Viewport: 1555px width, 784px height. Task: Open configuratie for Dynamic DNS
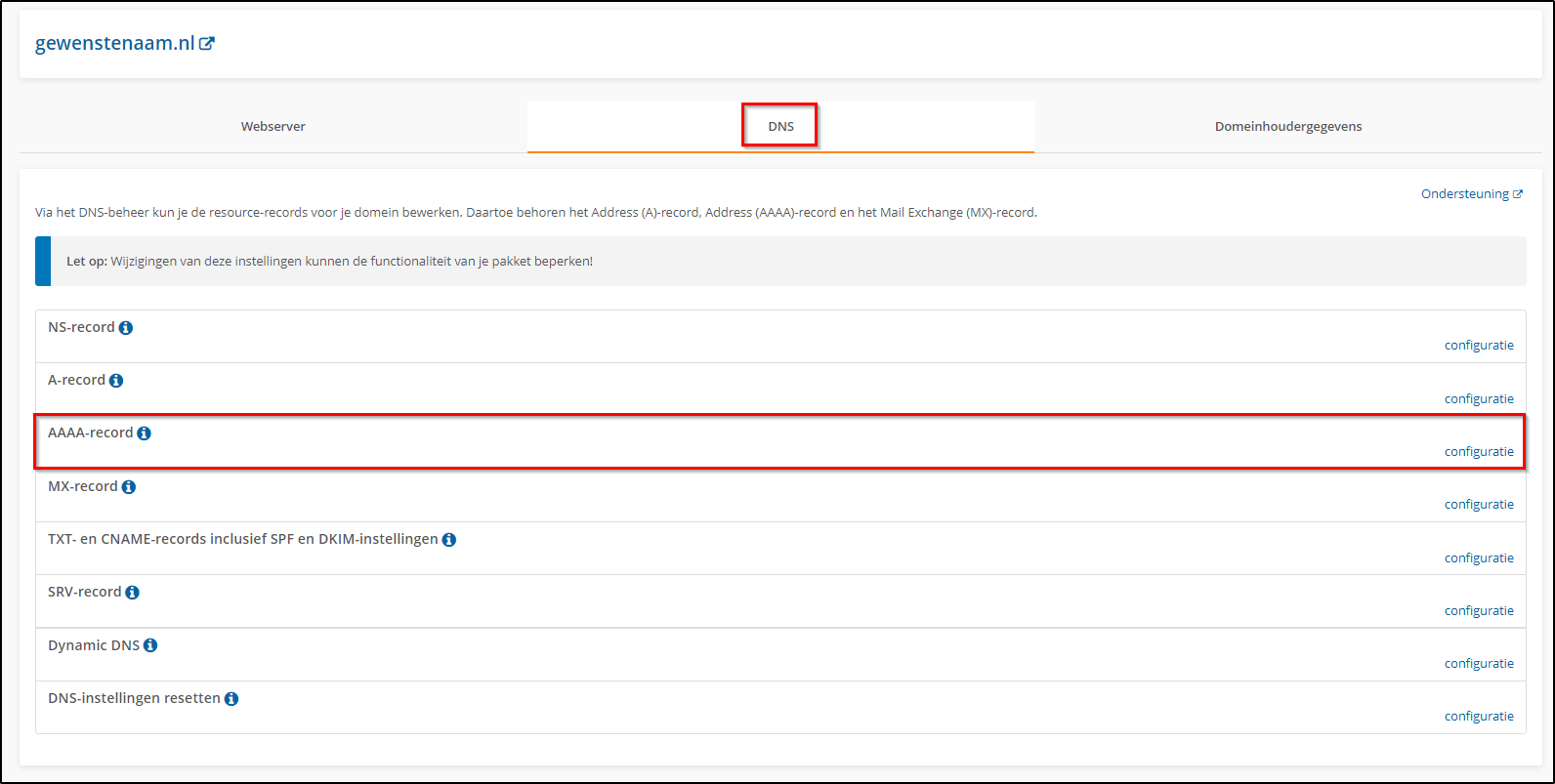pyautogui.click(x=1479, y=664)
